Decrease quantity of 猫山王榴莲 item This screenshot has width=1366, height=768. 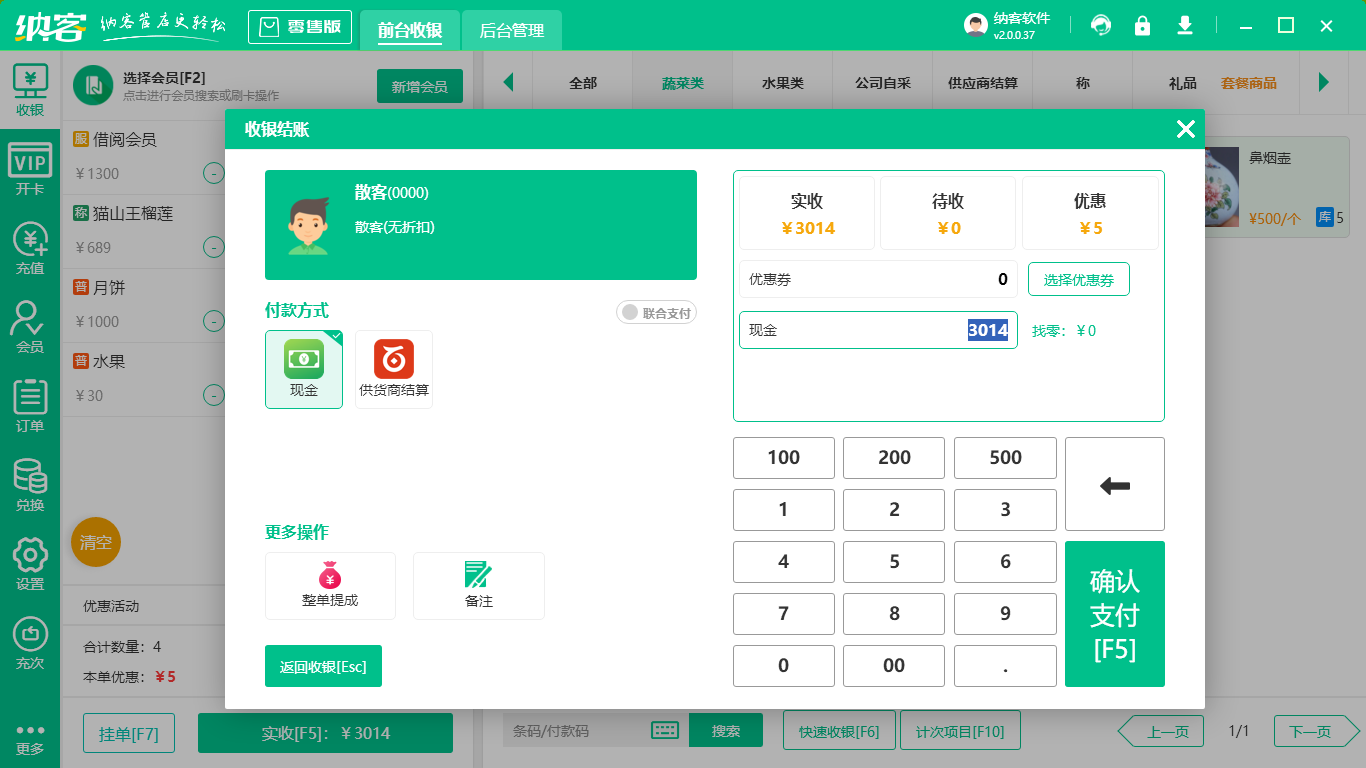click(x=214, y=247)
